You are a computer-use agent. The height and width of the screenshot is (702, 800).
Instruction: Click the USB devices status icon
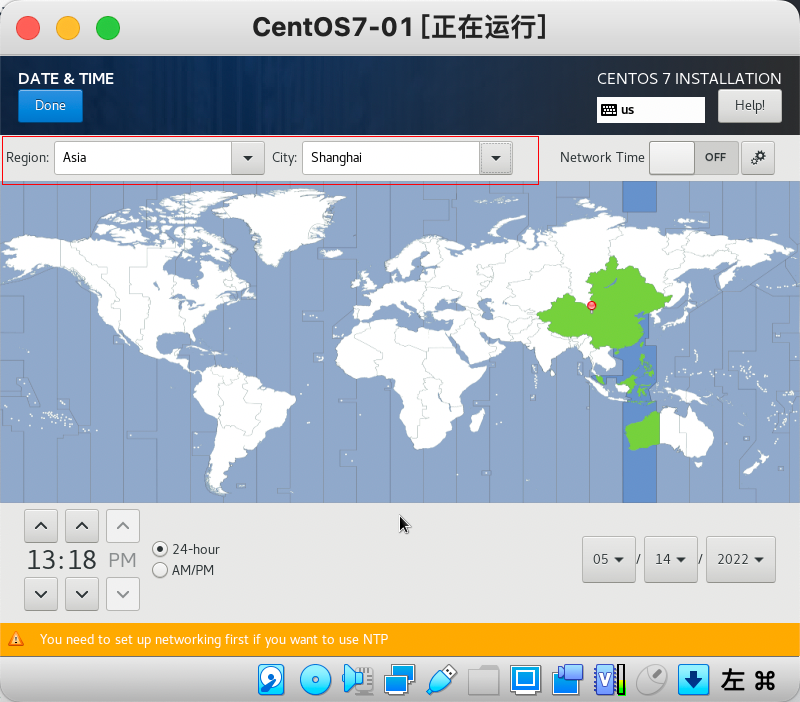(441, 680)
